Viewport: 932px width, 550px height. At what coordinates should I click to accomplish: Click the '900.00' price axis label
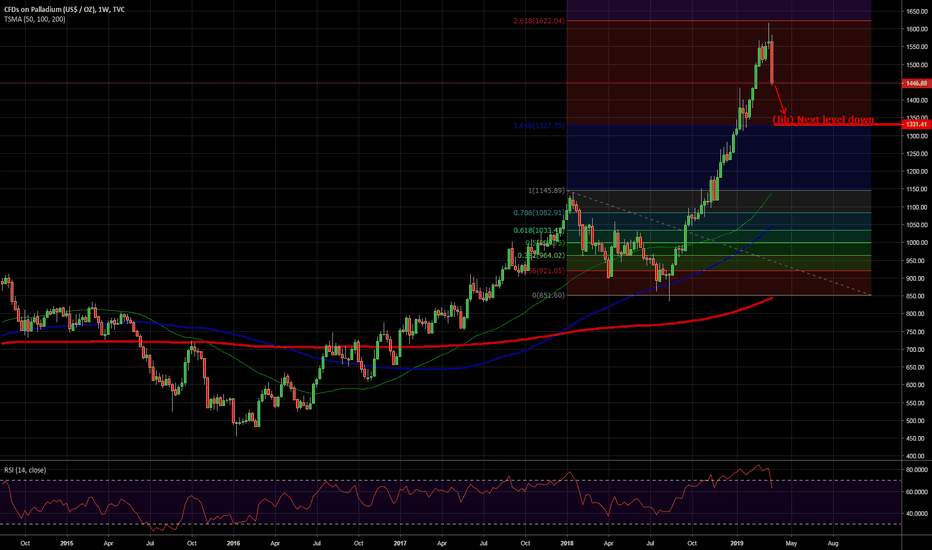click(x=916, y=278)
